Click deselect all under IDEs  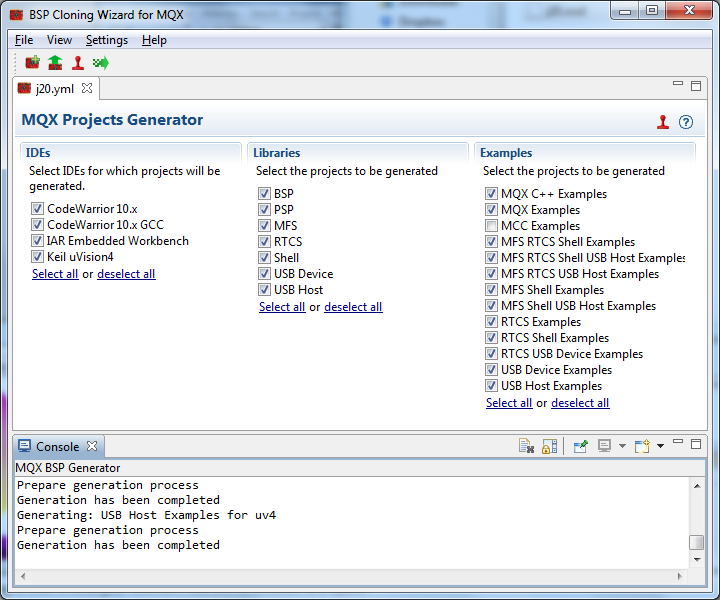pos(126,274)
